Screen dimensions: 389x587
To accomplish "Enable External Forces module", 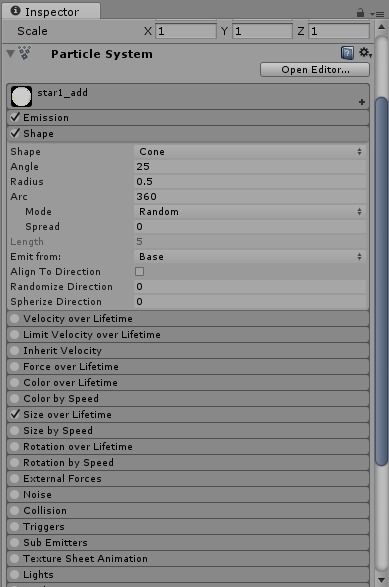I will point(15,478).
